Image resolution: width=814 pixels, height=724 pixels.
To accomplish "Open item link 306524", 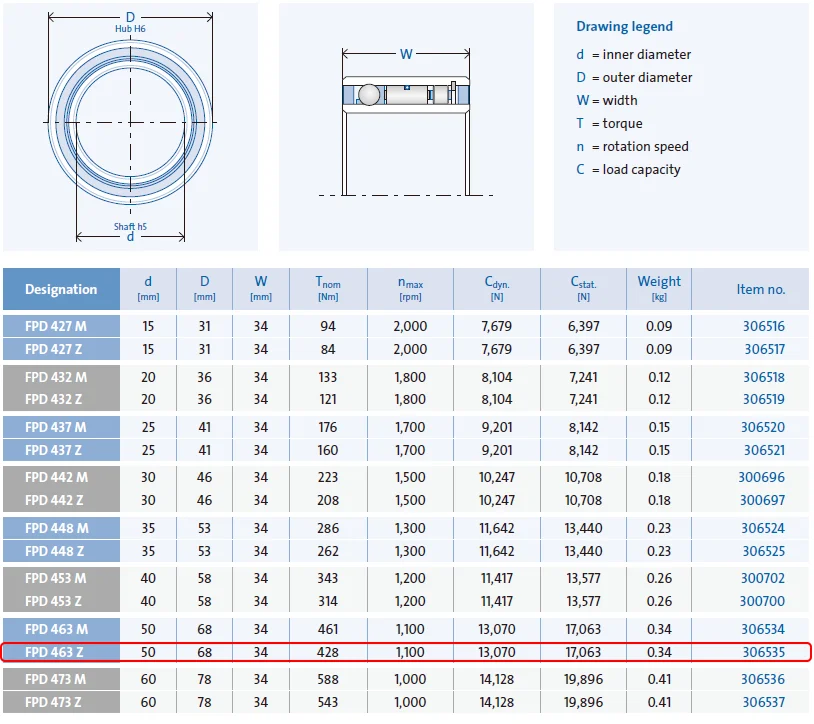I will click(x=762, y=528).
